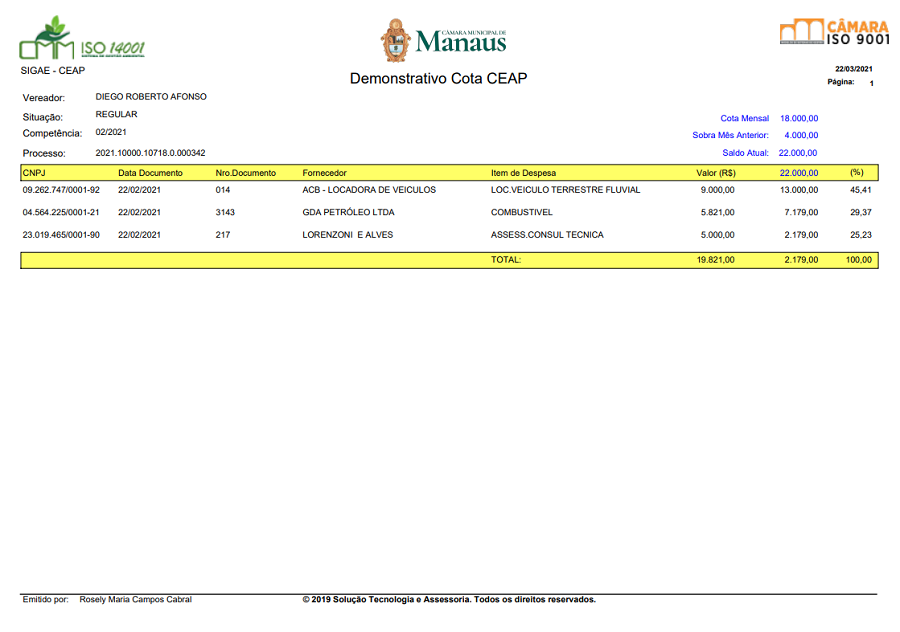Click the ISO 14001 green logo
The width and height of the screenshot is (900, 632).
[x=82, y=40]
